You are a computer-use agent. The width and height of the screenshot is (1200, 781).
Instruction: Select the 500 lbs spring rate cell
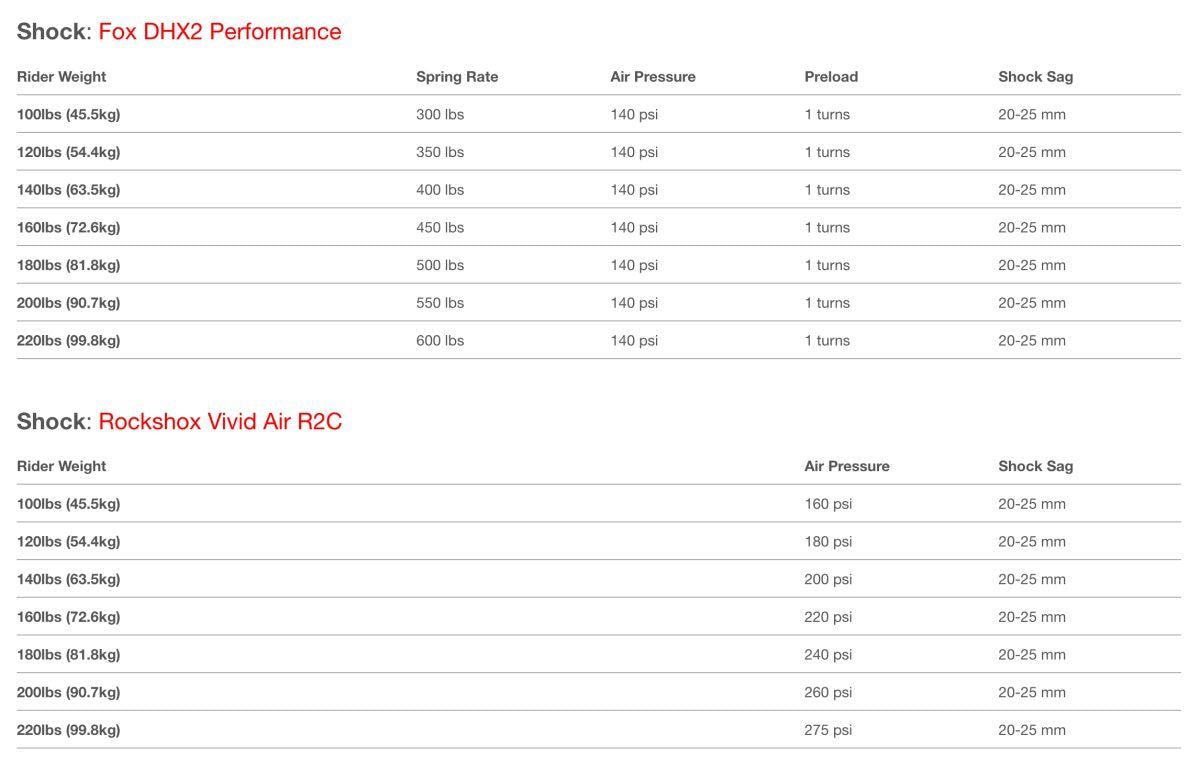coord(440,266)
